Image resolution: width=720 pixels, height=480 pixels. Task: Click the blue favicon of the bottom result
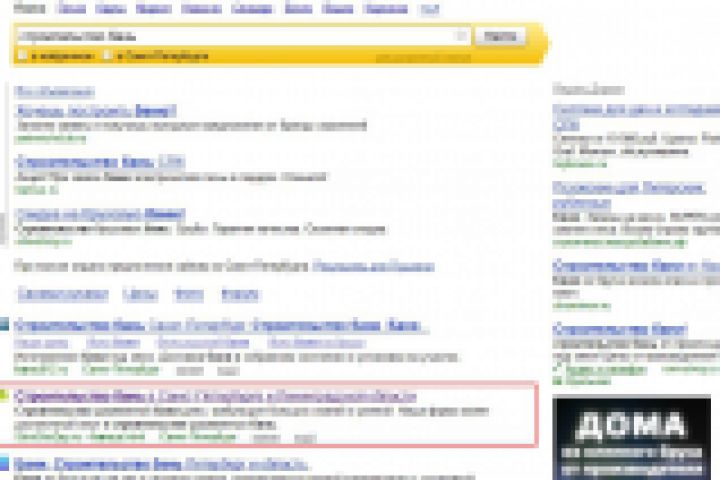pos(4,463)
